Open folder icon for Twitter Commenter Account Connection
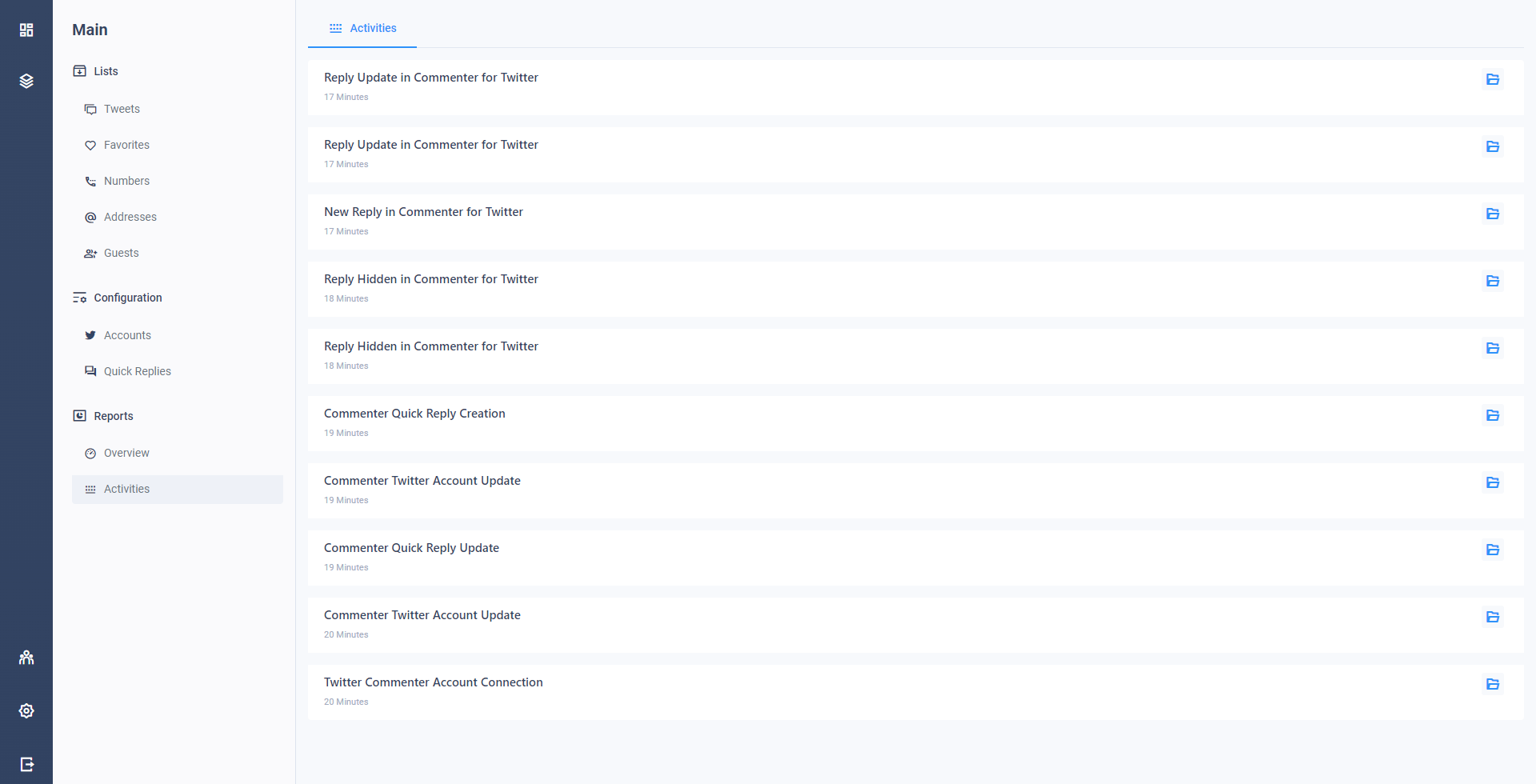The width and height of the screenshot is (1536, 784). [1493, 684]
